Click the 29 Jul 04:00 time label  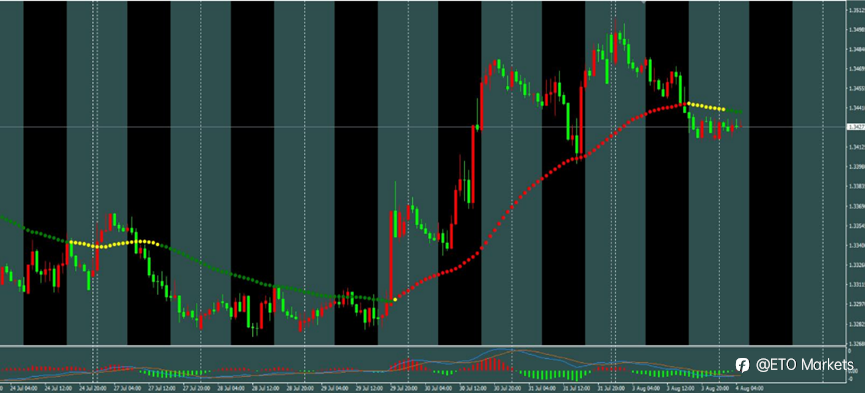pos(334,389)
